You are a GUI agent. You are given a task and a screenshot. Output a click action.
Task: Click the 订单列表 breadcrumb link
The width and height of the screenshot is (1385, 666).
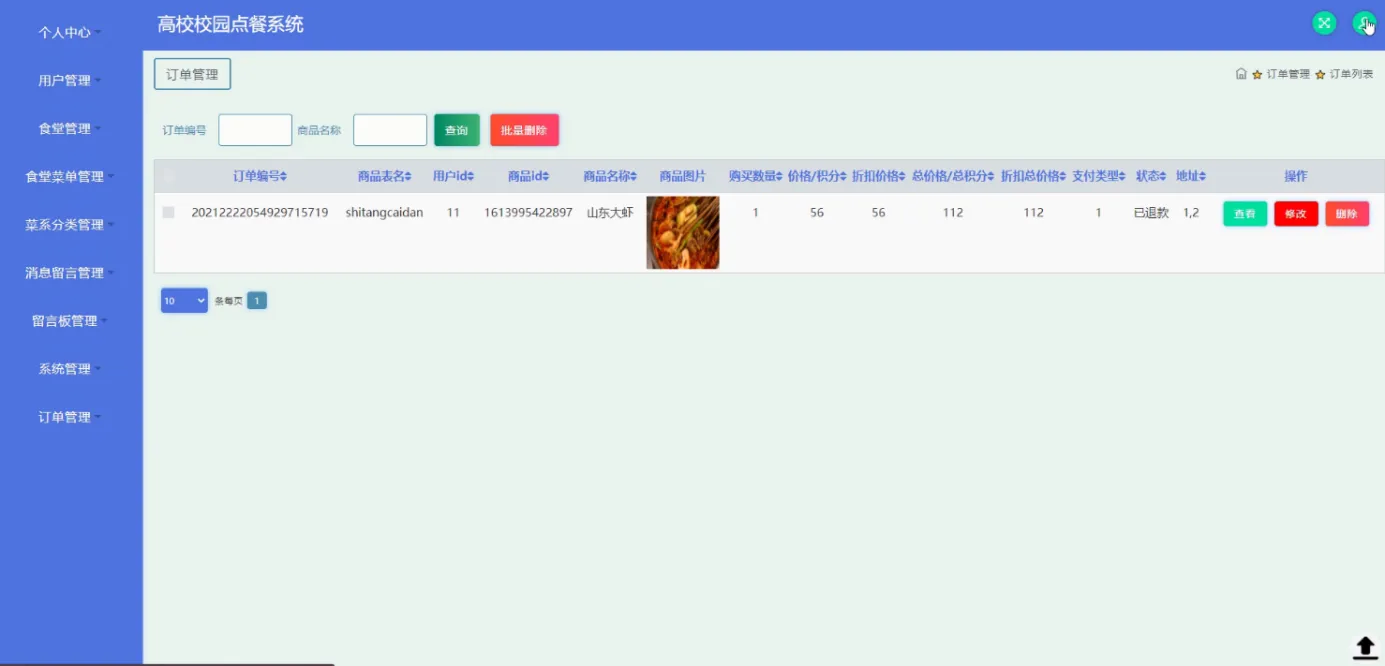[x=1351, y=75]
